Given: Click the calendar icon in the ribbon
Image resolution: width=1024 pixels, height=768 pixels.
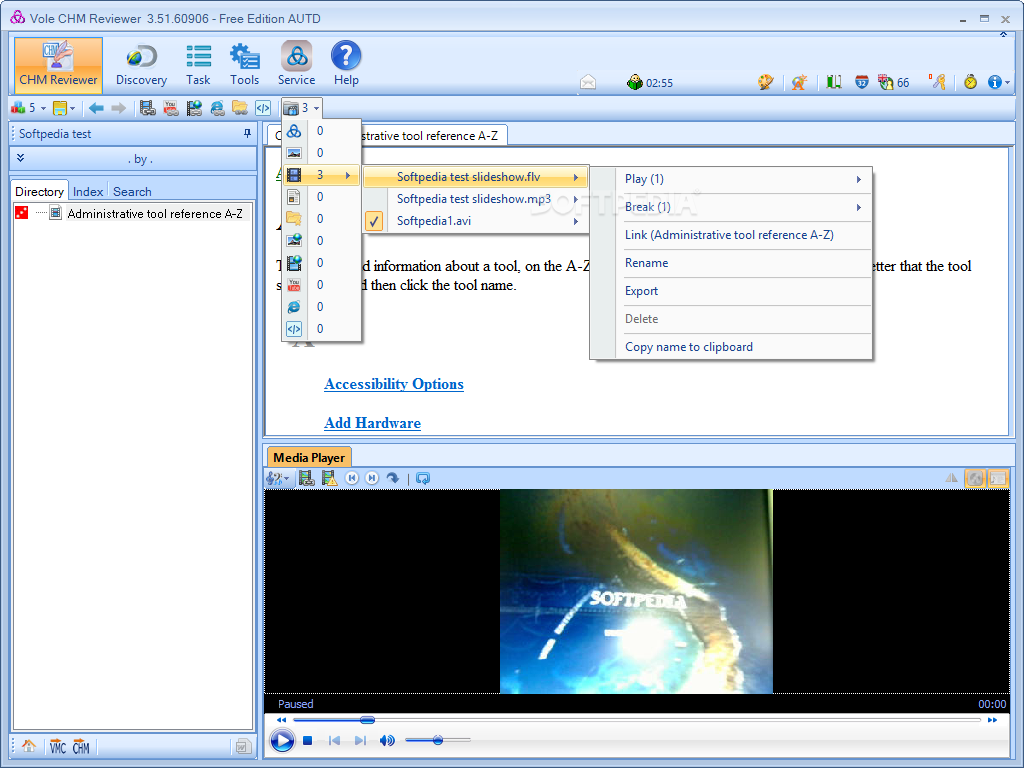Looking at the screenshot, I should (861, 82).
